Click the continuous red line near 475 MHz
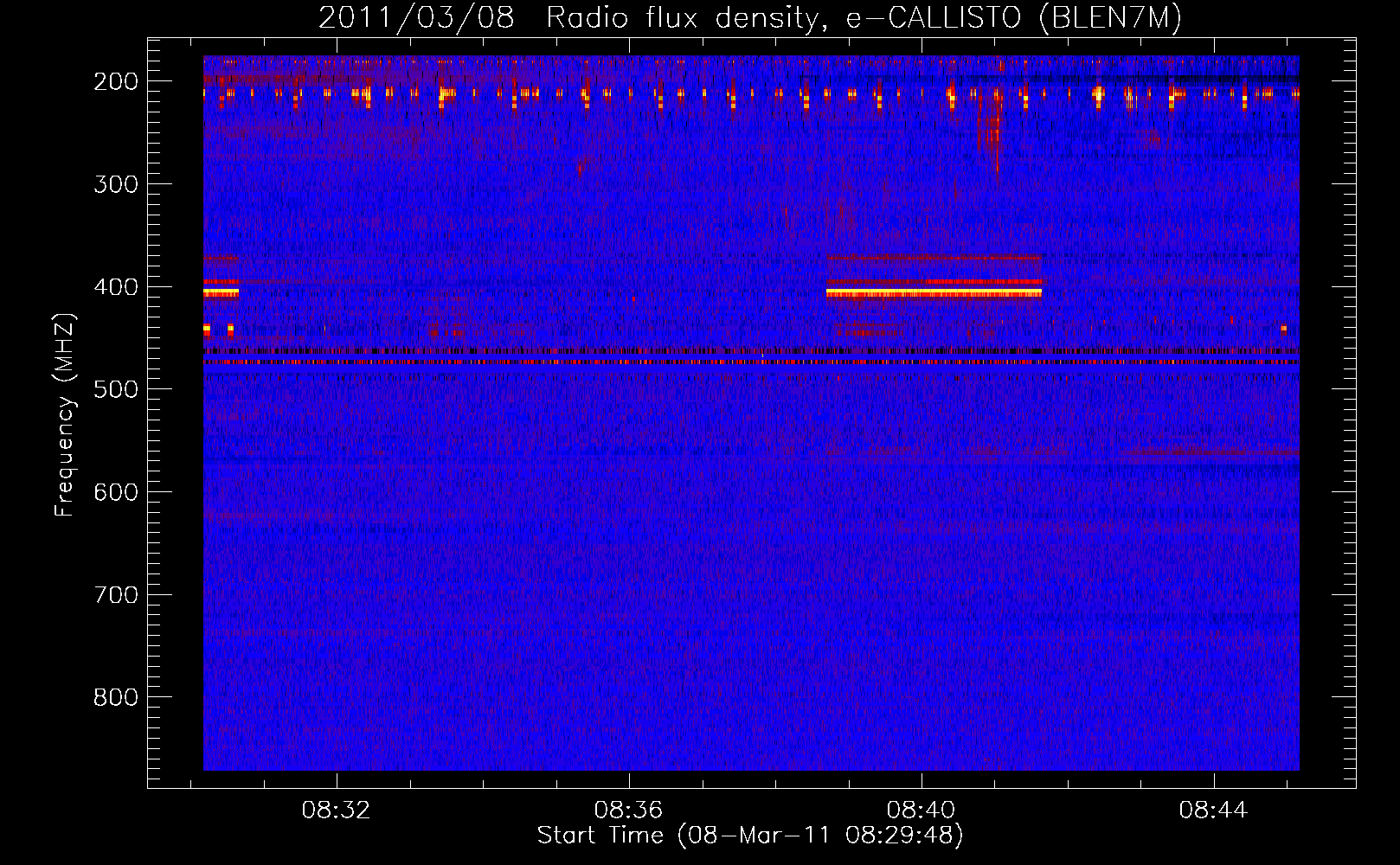The image size is (1400, 865). pos(751,362)
